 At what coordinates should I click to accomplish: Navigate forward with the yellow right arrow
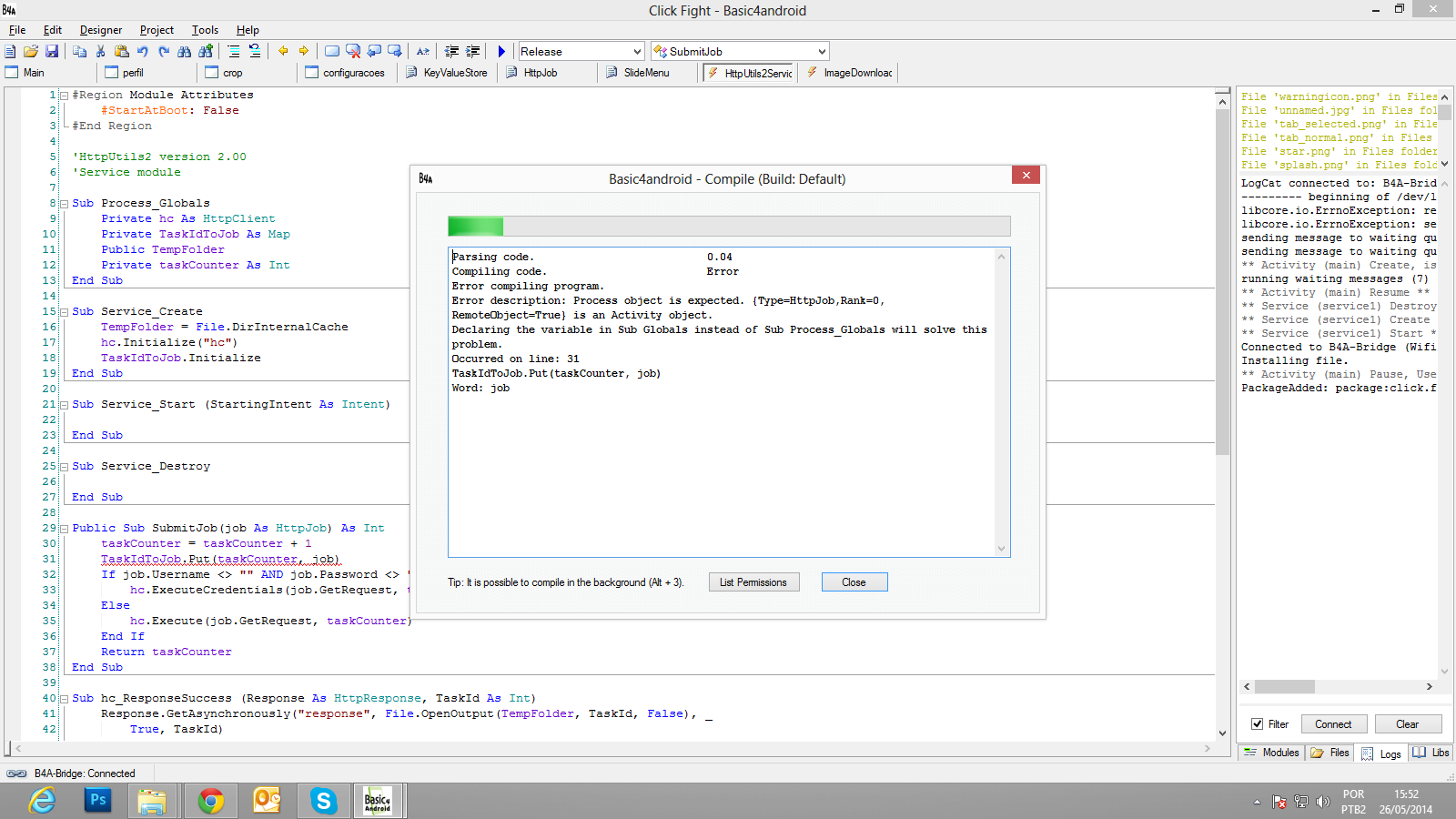coord(304,52)
